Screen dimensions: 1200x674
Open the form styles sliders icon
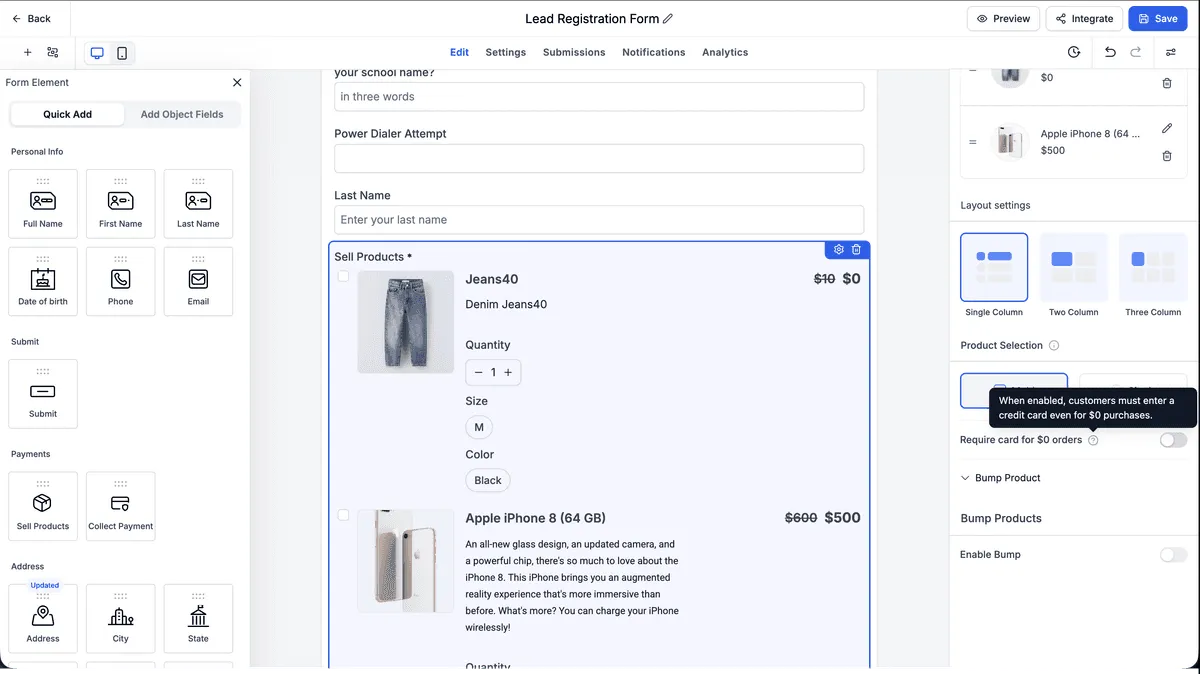[1171, 52]
